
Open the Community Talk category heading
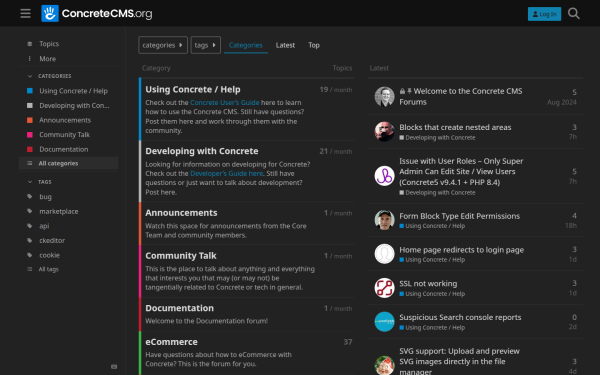click(x=181, y=256)
